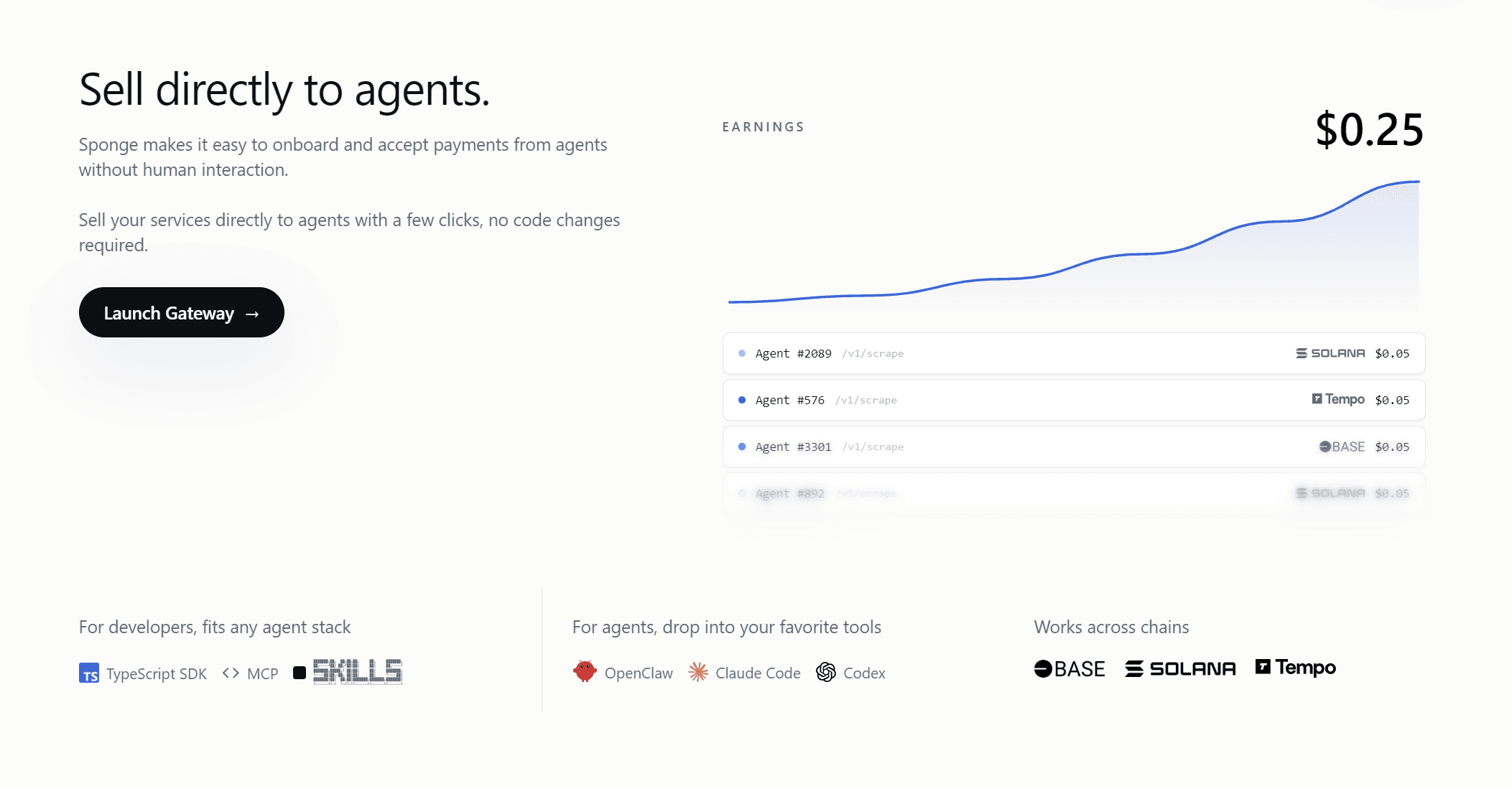Click the Claude Code starburst icon

pyautogui.click(x=698, y=673)
